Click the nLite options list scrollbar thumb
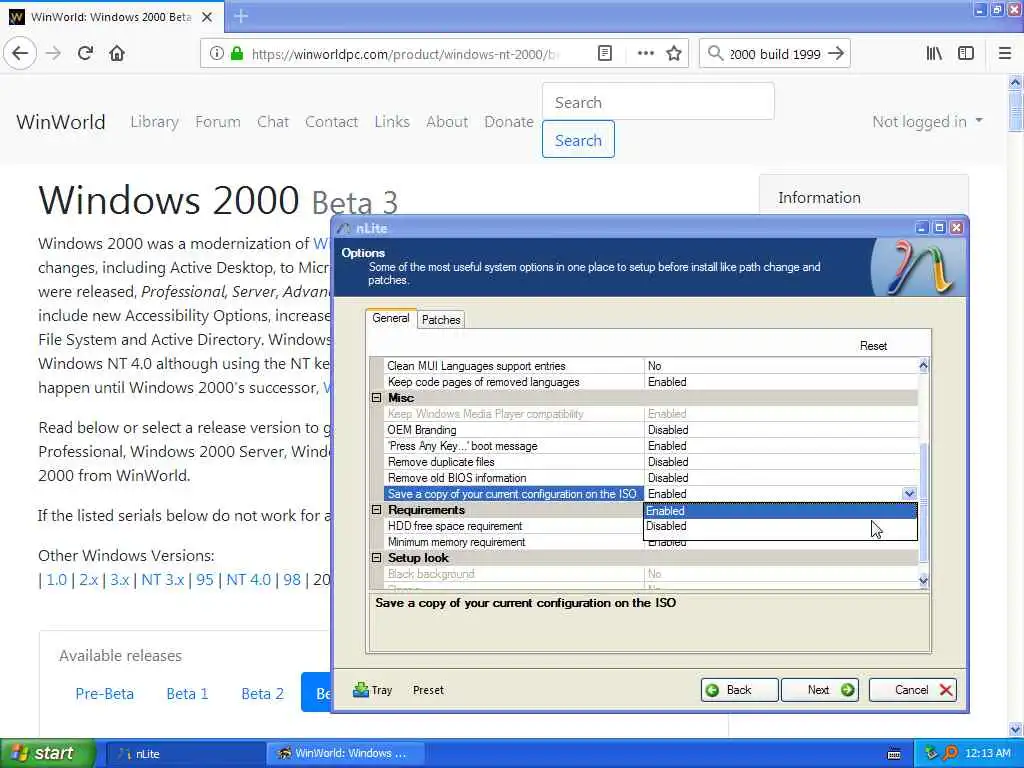This screenshot has height=768, width=1024. pyautogui.click(x=923, y=502)
